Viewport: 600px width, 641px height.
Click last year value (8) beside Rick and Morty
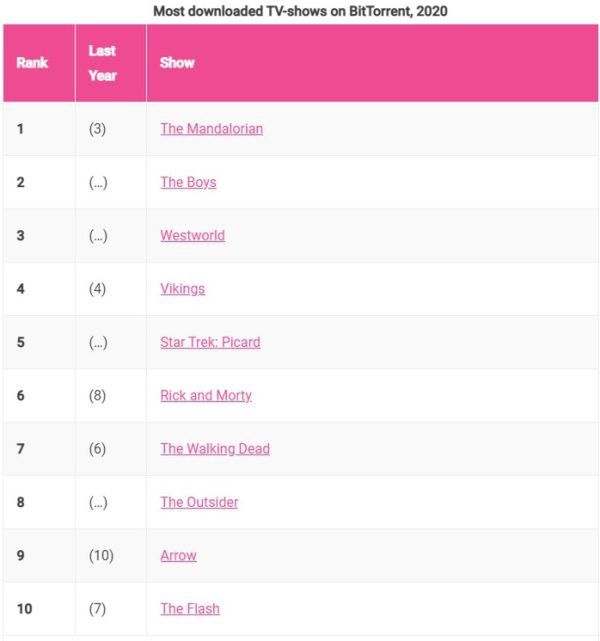tap(97, 395)
